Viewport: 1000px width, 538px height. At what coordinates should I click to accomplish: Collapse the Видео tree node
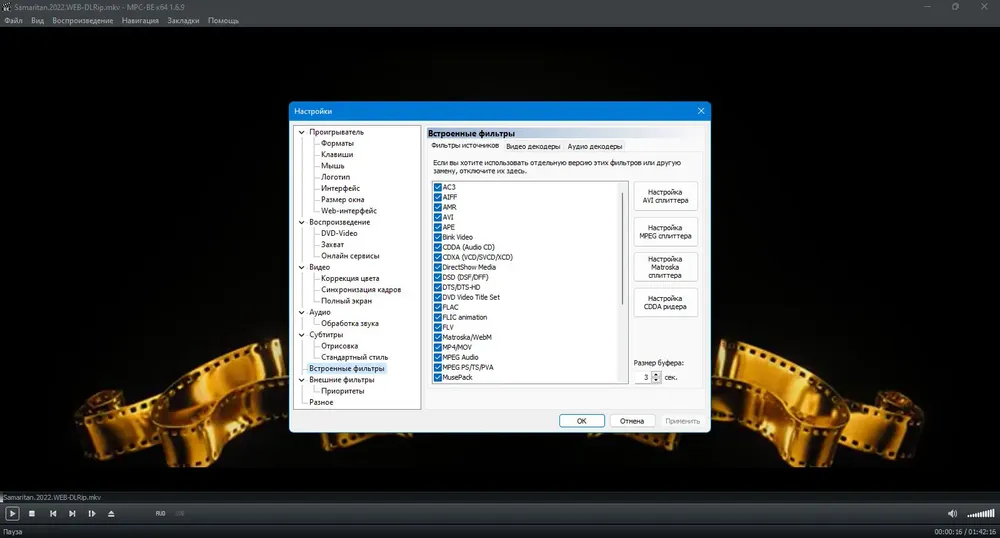(302, 268)
